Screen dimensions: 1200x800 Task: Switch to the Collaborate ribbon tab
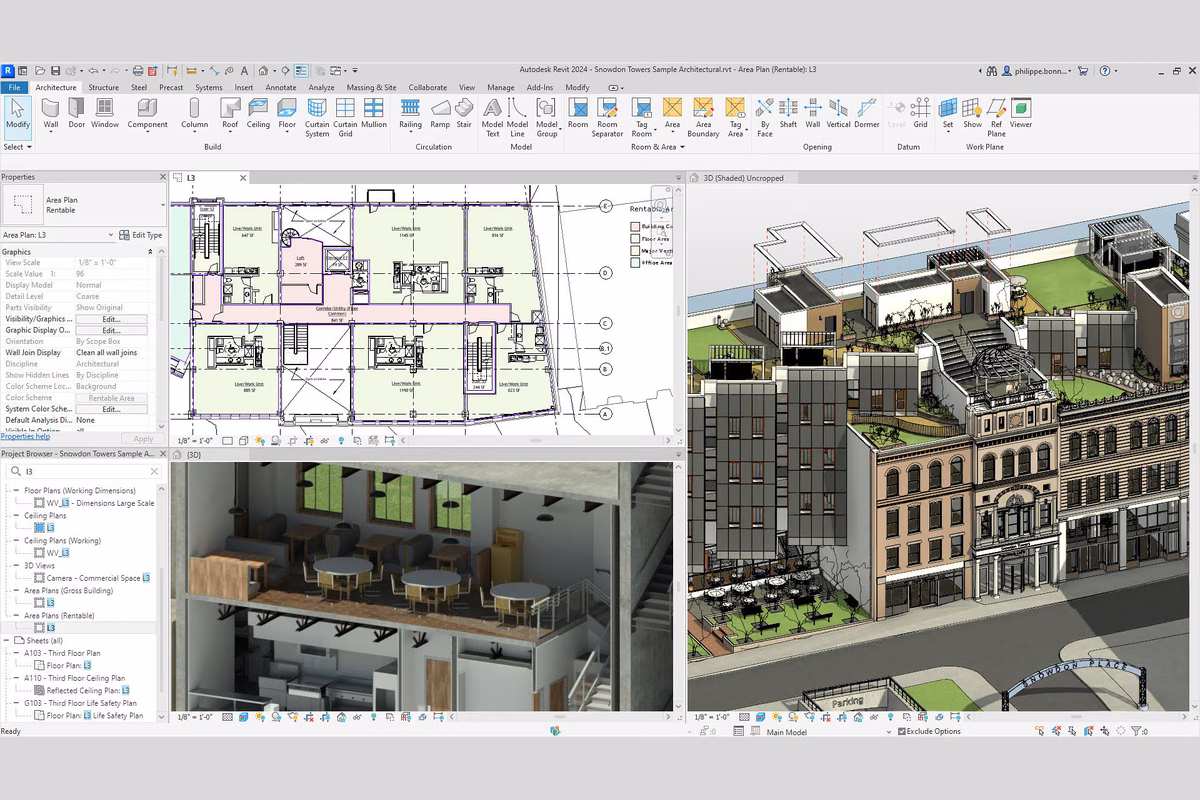pyautogui.click(x=427, y=87)
